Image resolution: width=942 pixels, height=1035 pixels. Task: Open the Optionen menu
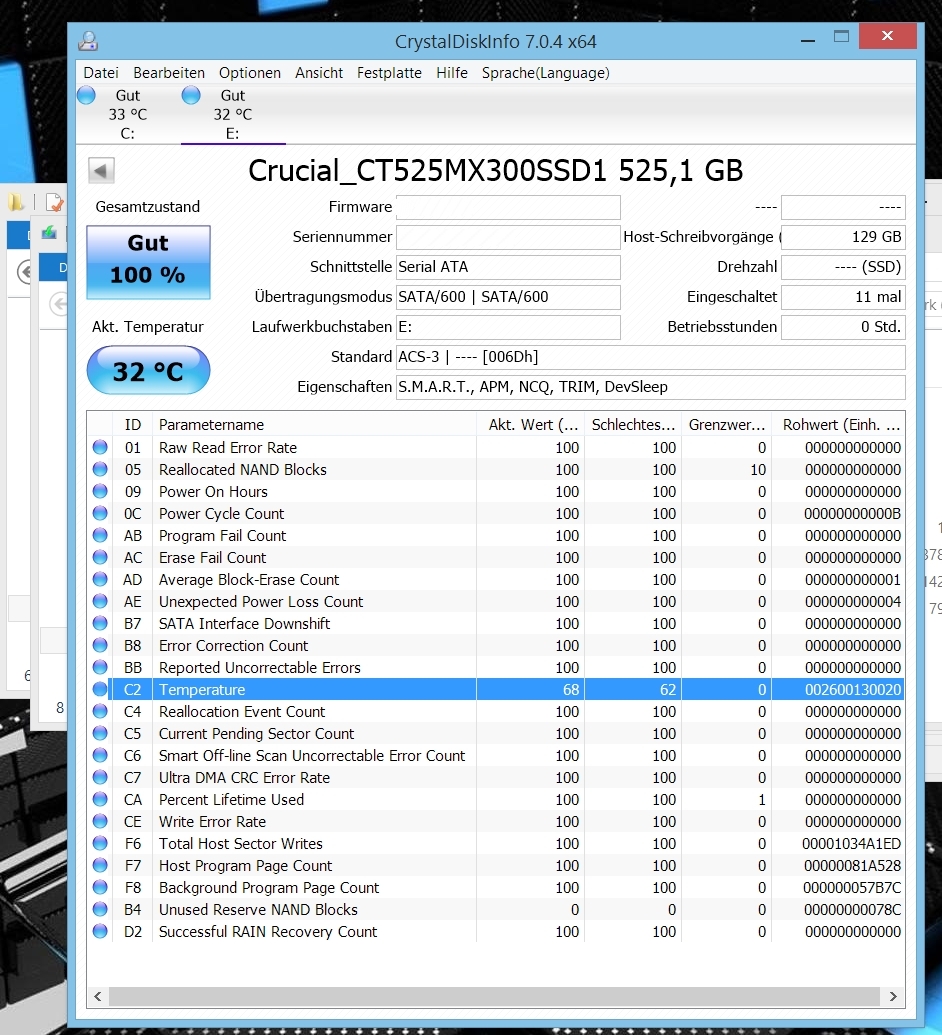(250, 73)
